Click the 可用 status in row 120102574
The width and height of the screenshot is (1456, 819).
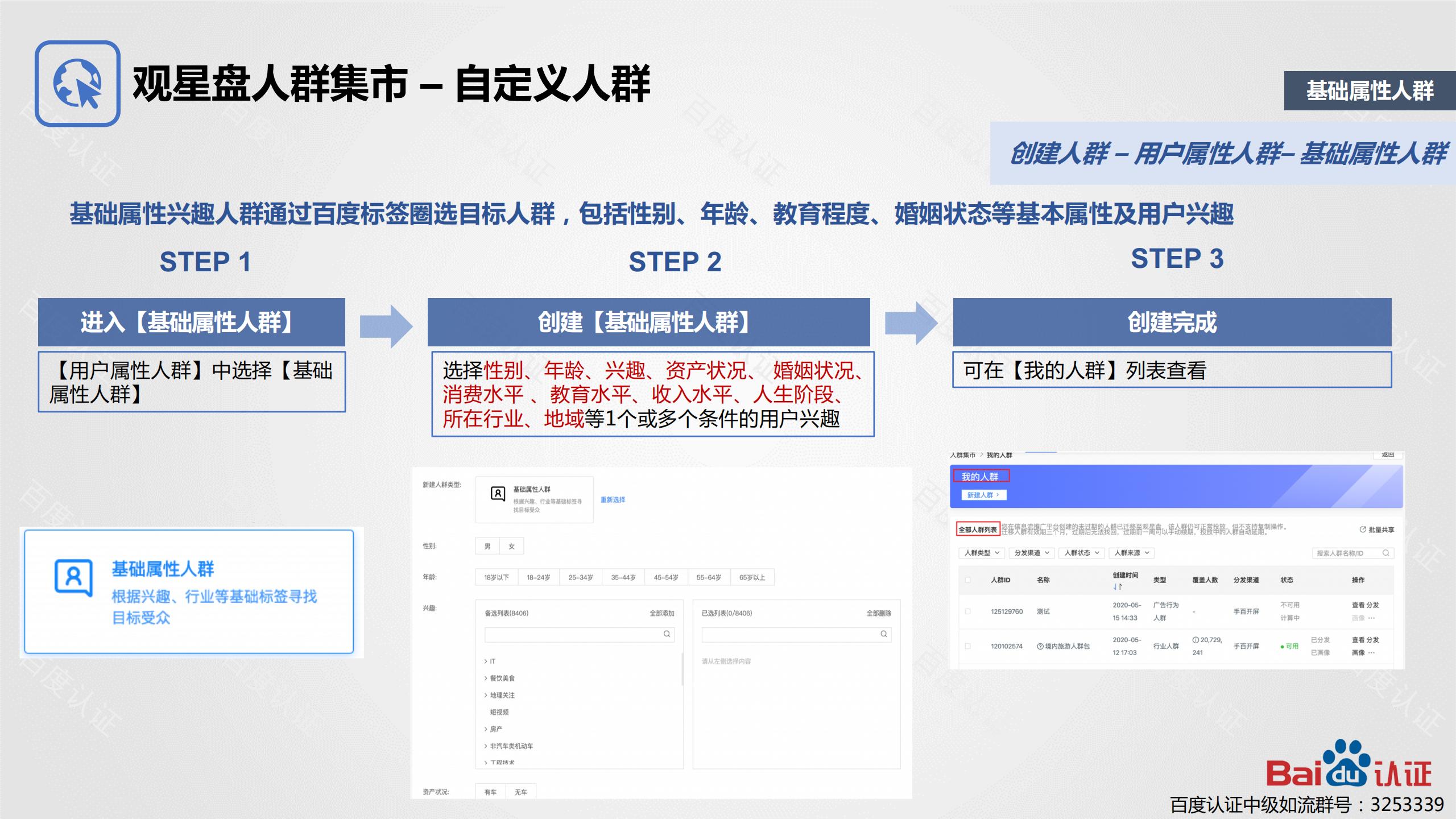[1289, 646]
